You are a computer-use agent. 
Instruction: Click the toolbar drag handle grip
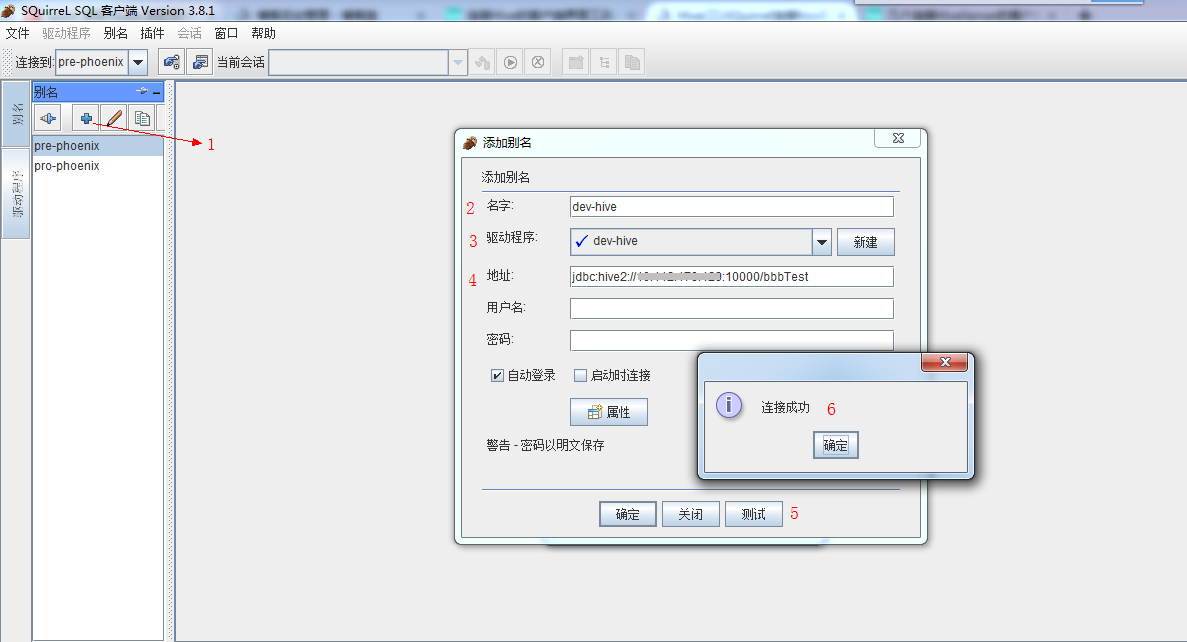(x=8, y=62)
